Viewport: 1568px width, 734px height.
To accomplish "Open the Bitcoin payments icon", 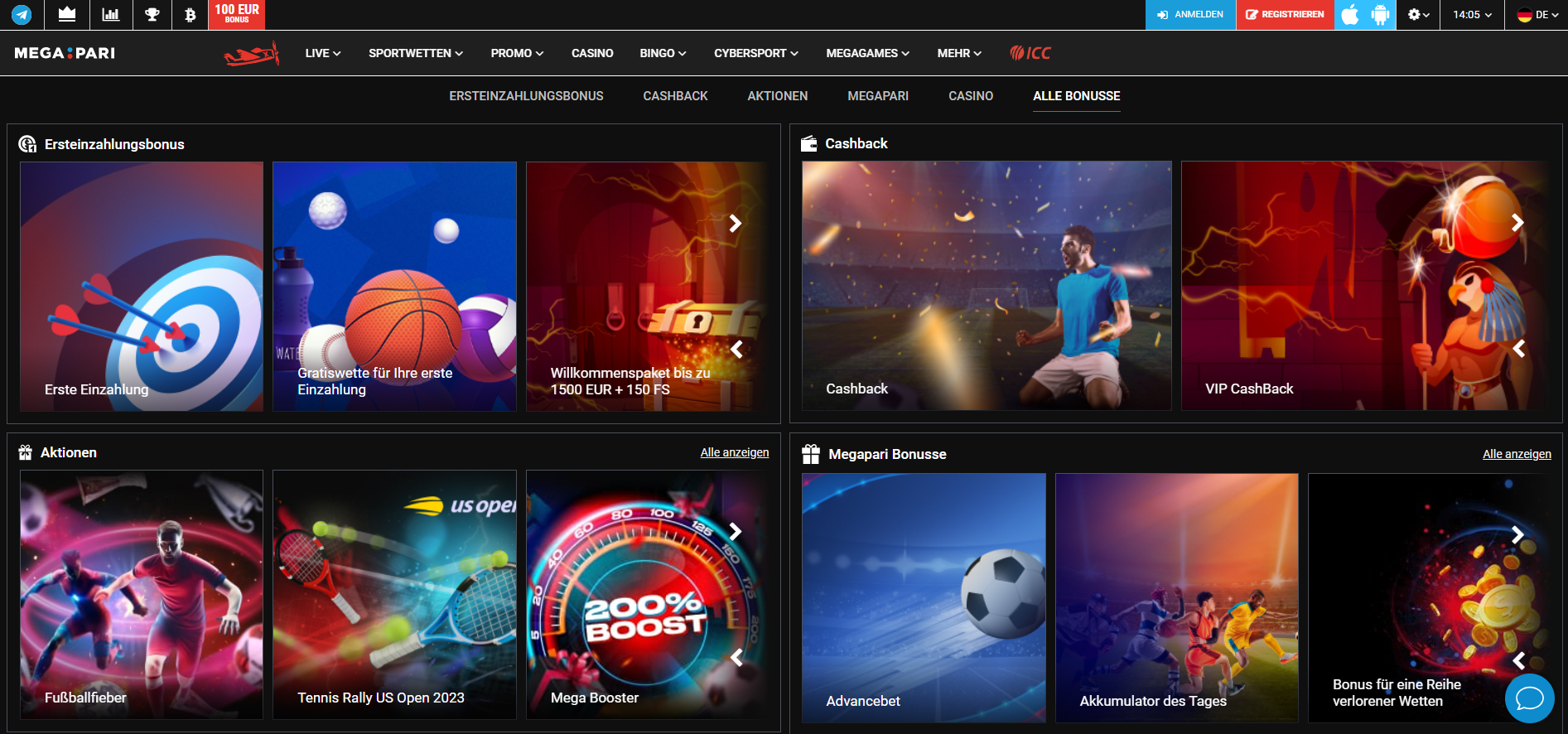I will (x=191, y=15).
